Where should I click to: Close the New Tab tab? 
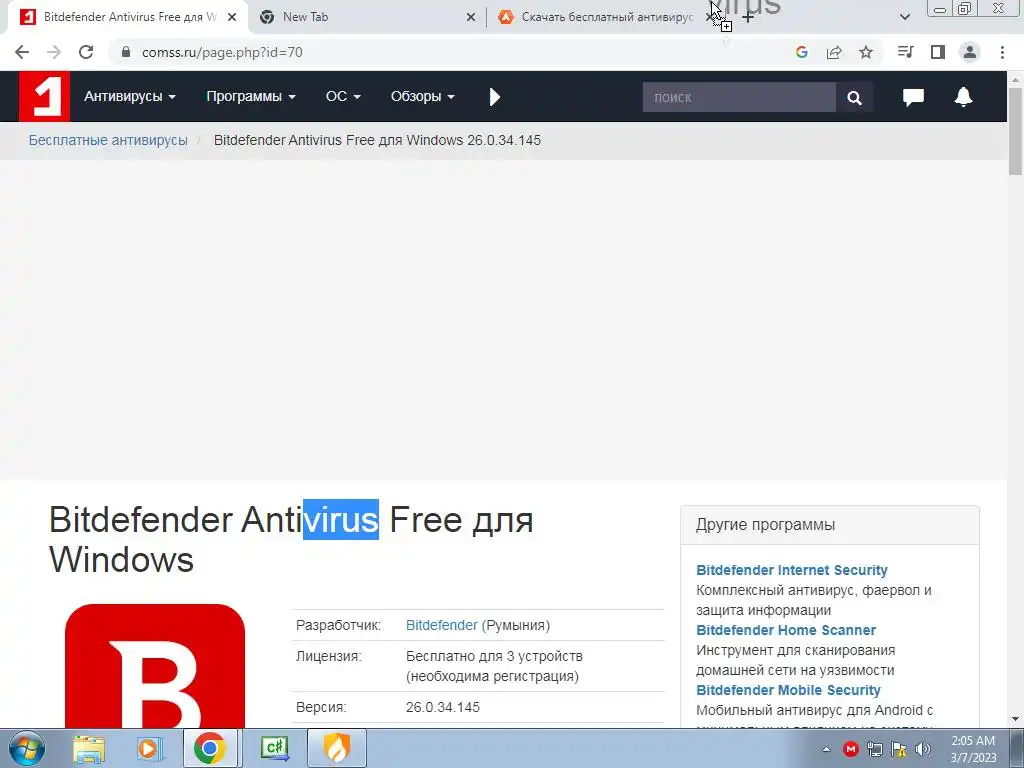471,18
